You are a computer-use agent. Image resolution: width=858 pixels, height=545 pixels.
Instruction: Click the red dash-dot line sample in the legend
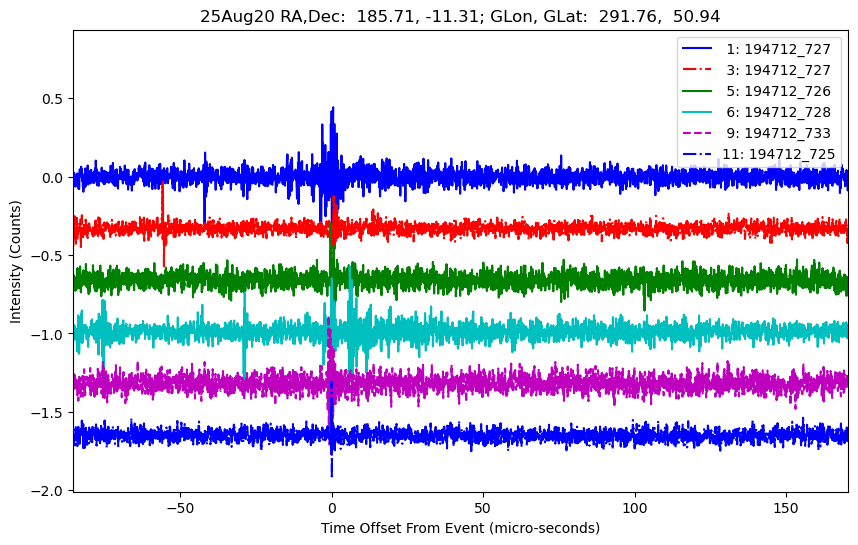[697, 69]
